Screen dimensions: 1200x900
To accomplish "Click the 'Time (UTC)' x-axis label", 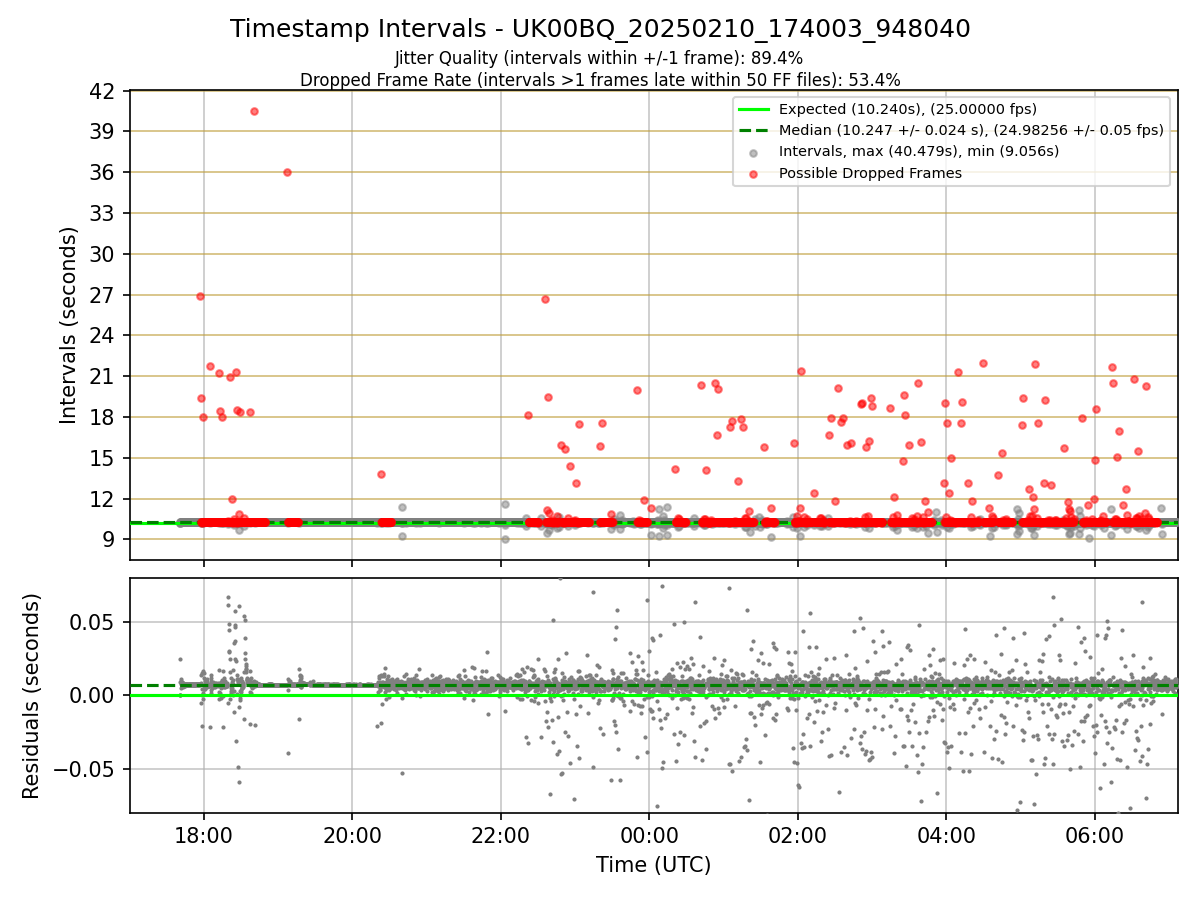I will [x=653, y=865].
